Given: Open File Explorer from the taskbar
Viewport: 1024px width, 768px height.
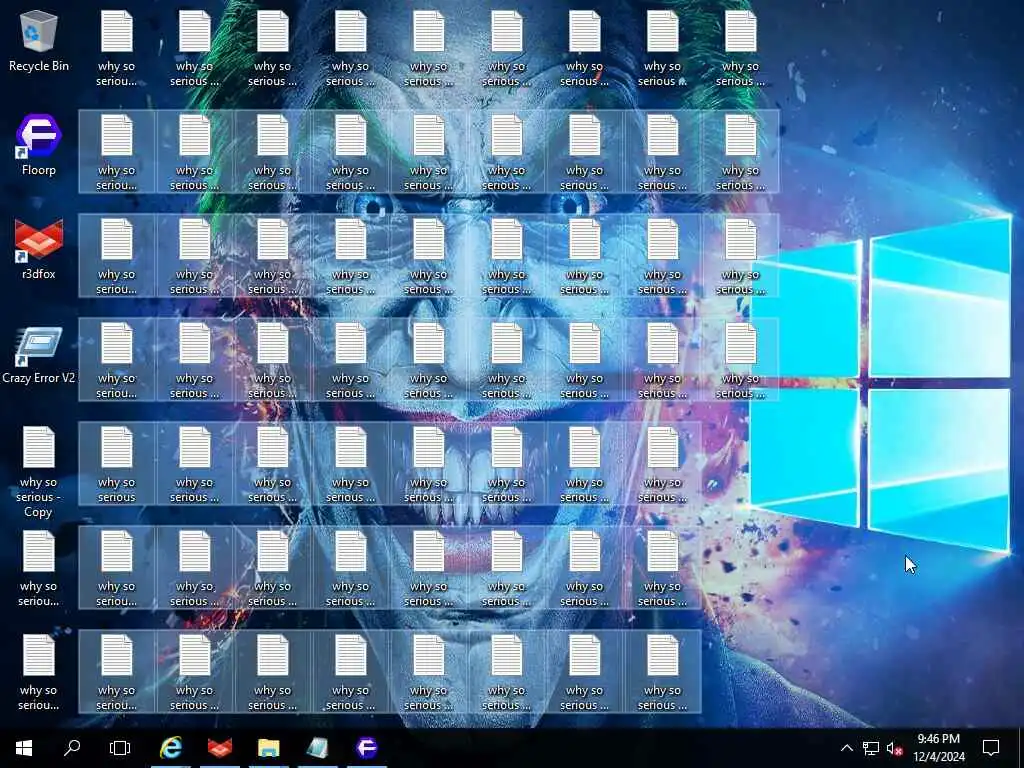Looking at the screenshot, I should [x=268, y=748].
